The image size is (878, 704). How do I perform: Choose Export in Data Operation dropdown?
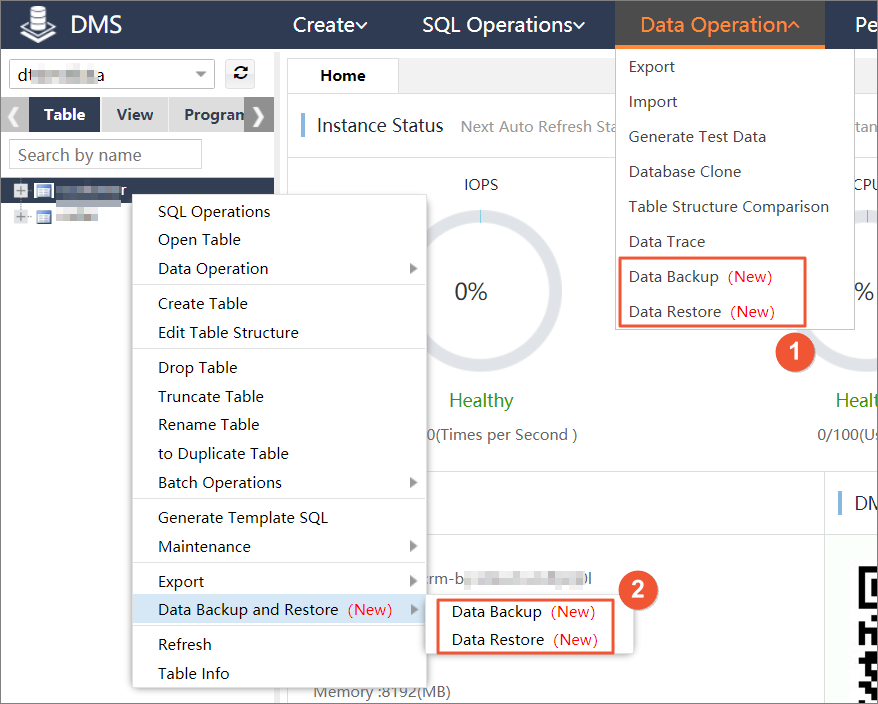651,67
